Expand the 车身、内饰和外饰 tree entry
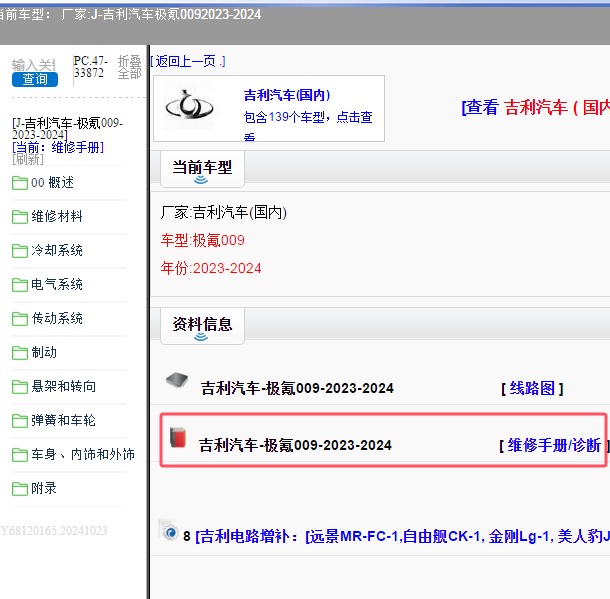The image size is (610, 599). [83, 454]
